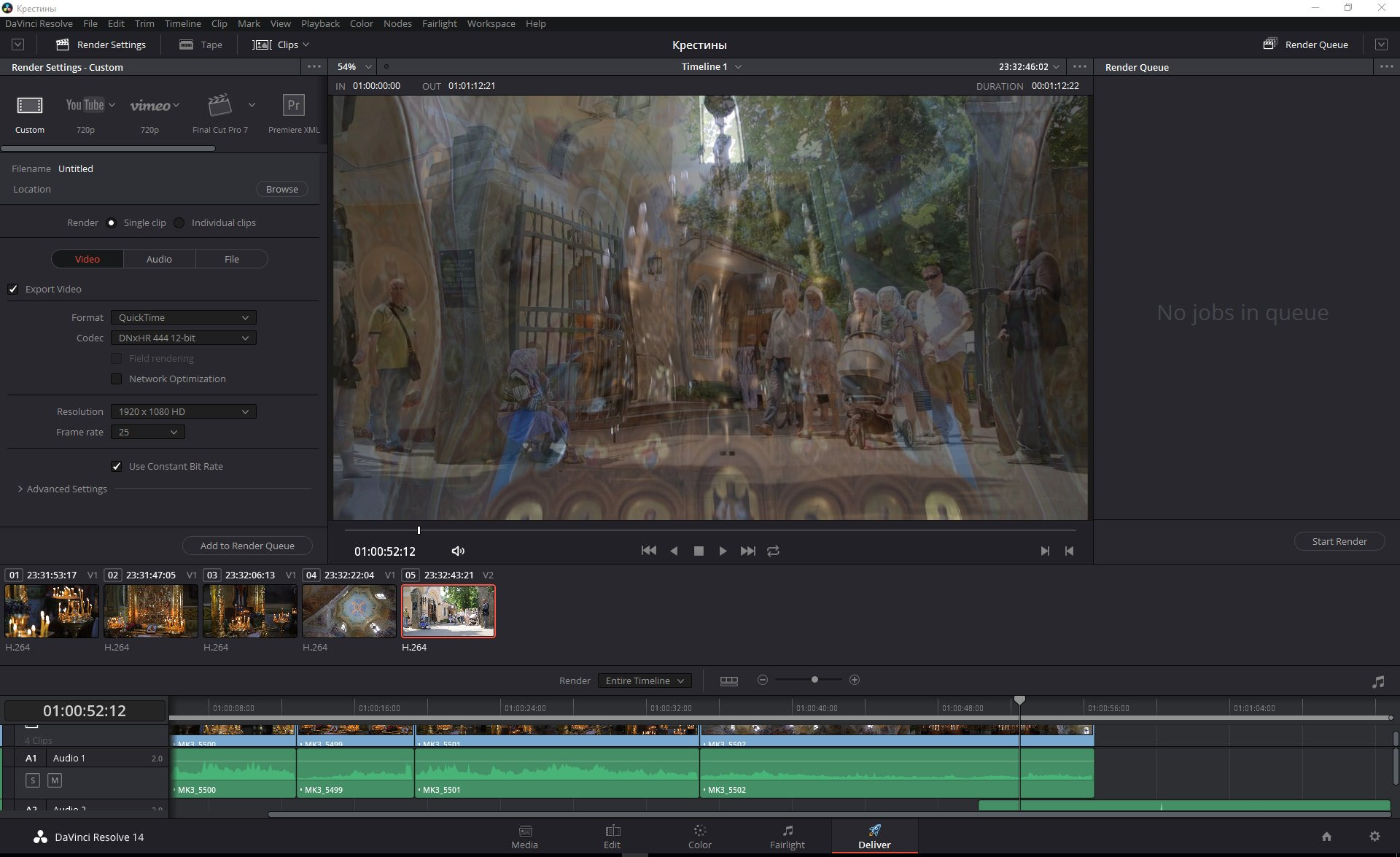Screen dimensions: 1400x857
Task: Toggle the Field rendering checkbox
Action: 117,358
